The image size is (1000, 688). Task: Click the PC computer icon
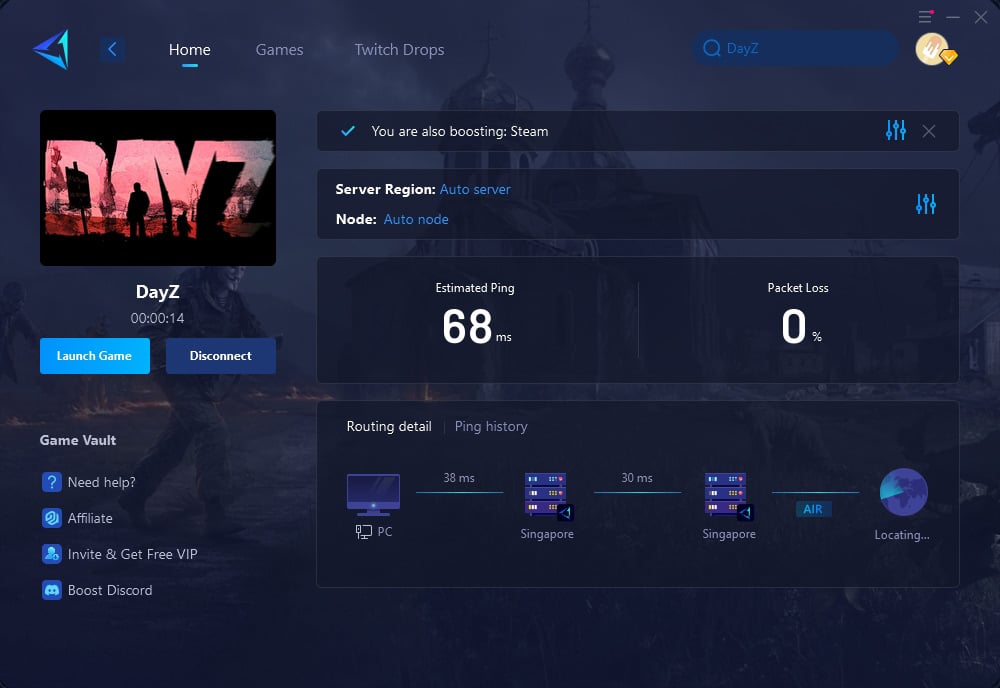point(373,495)
